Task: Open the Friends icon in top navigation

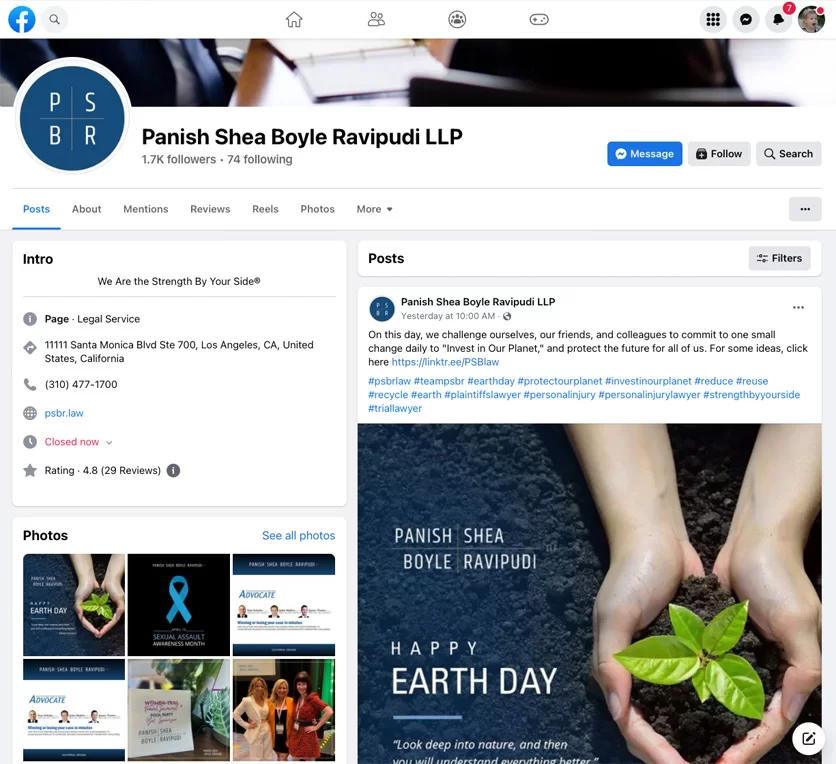Action: coord(376,19)
